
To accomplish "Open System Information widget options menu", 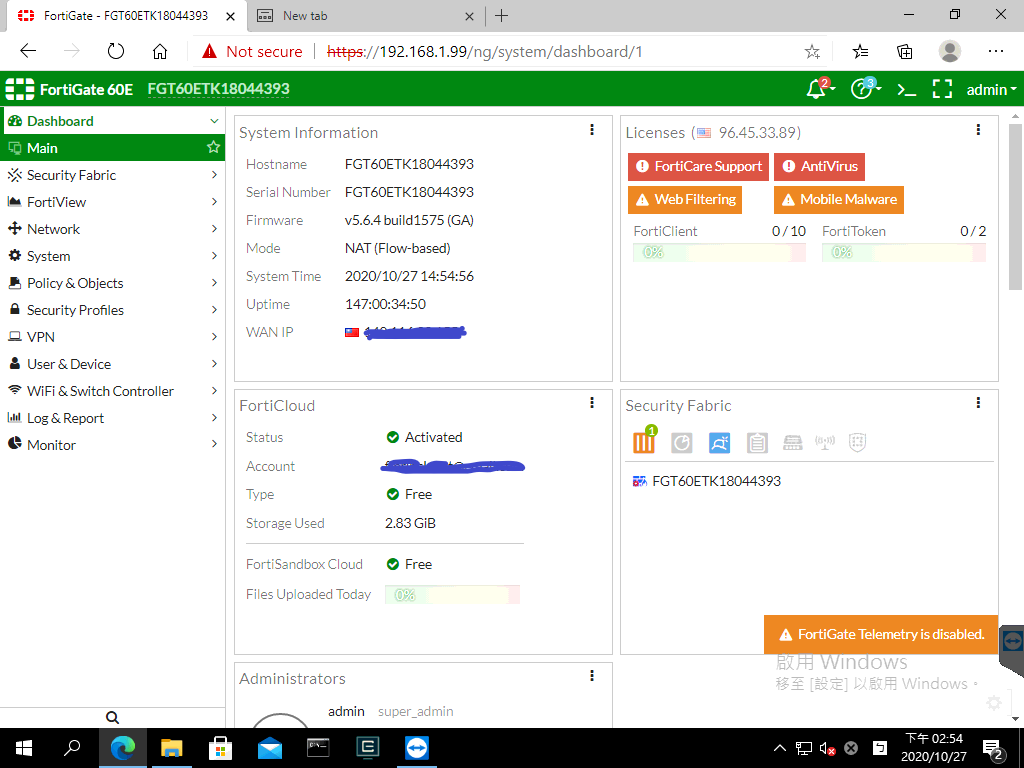I will pos(592,130).
